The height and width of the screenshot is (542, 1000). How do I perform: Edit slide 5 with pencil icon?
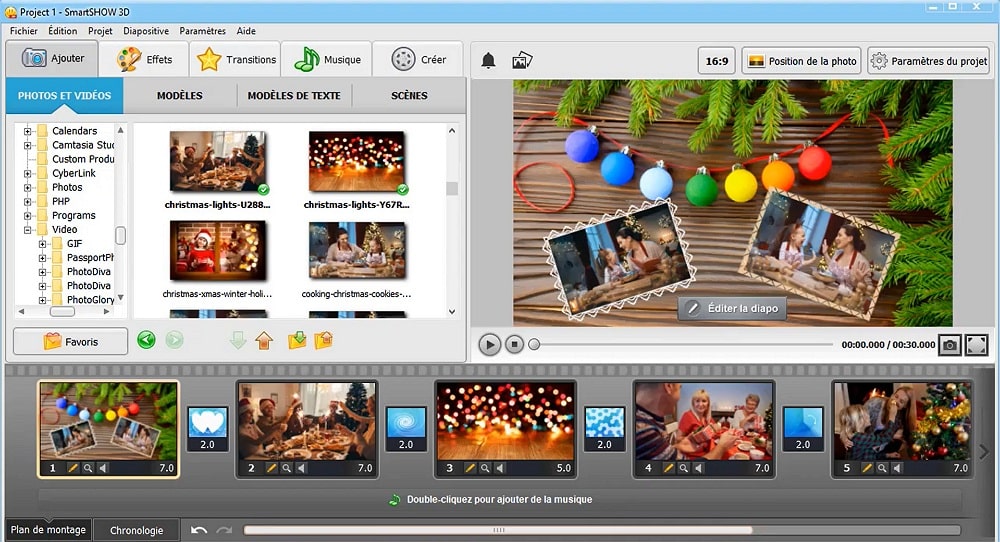point(867,468)
